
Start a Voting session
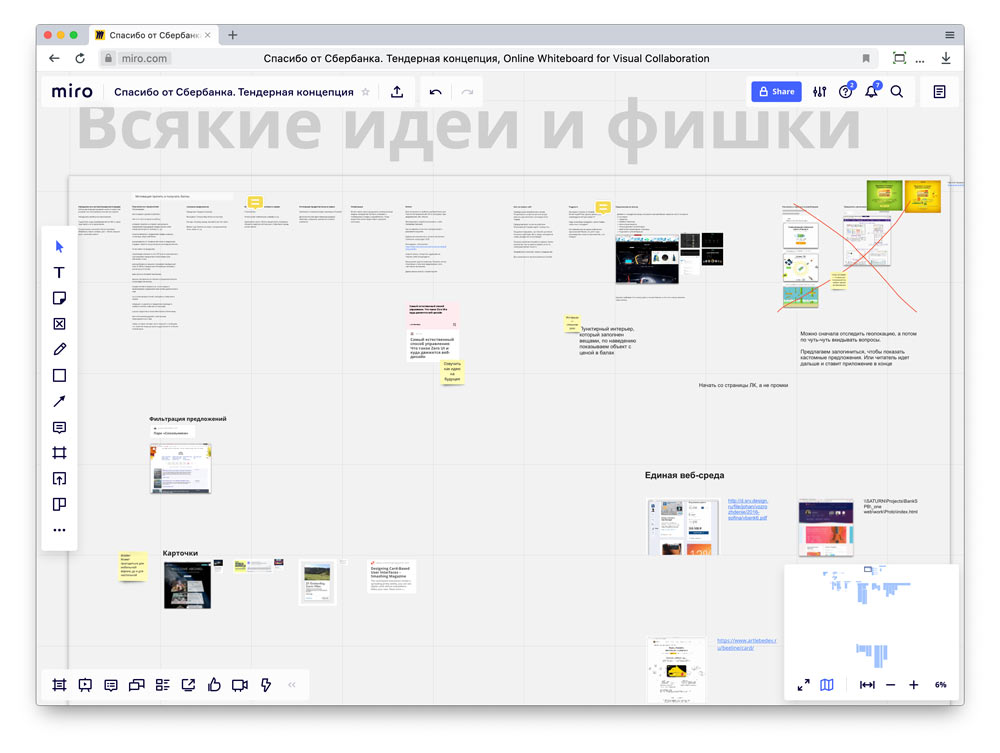pos(214,685)
